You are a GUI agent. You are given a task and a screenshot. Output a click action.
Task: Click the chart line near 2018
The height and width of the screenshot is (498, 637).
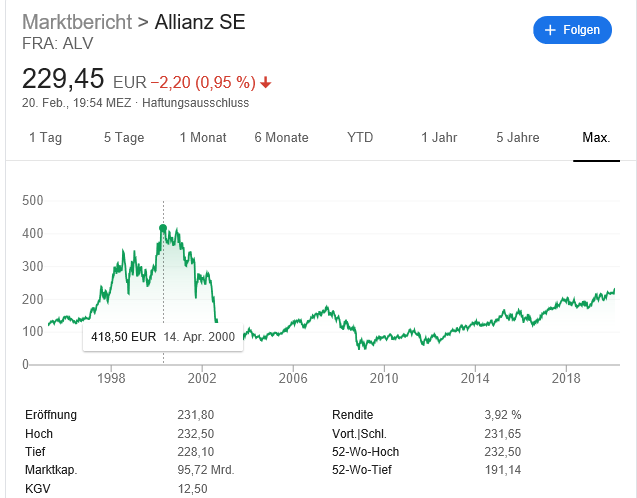(567, 300)
